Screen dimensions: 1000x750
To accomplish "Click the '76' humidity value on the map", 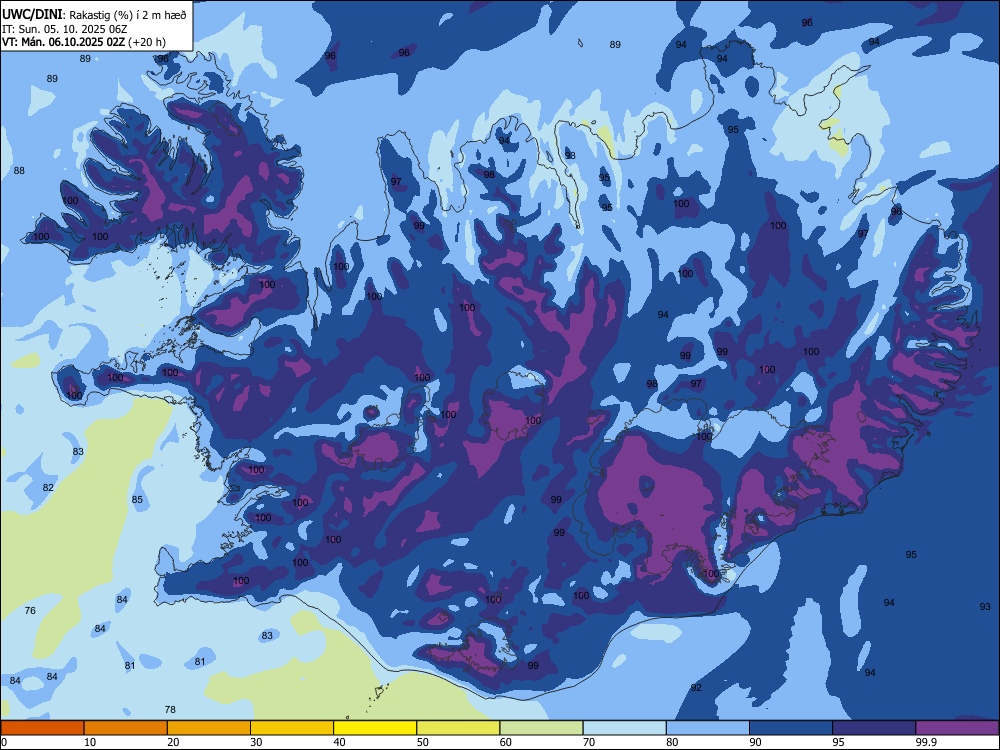I will [30, 611].
